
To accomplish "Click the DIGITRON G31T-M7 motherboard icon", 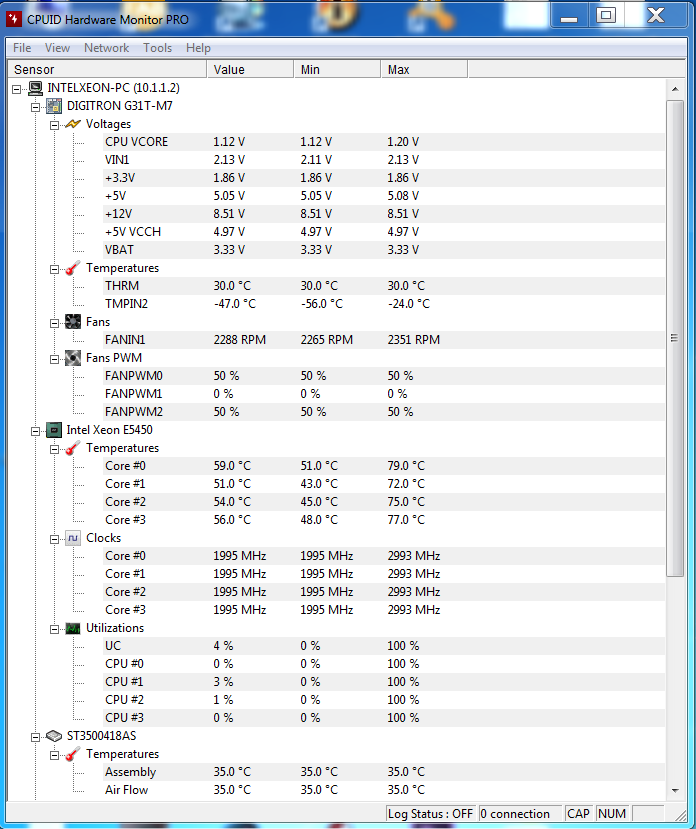I will [x=54, y=106].
